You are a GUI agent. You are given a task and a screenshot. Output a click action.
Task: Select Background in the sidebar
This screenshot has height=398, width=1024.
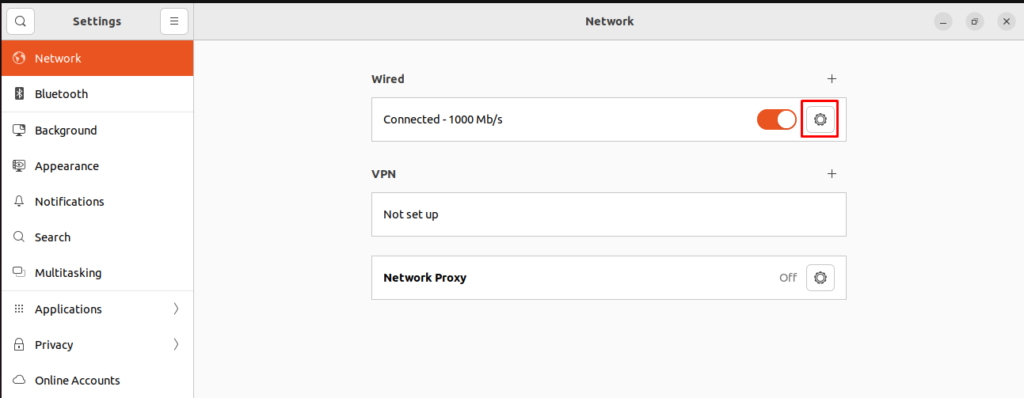(x=97, y=130)
